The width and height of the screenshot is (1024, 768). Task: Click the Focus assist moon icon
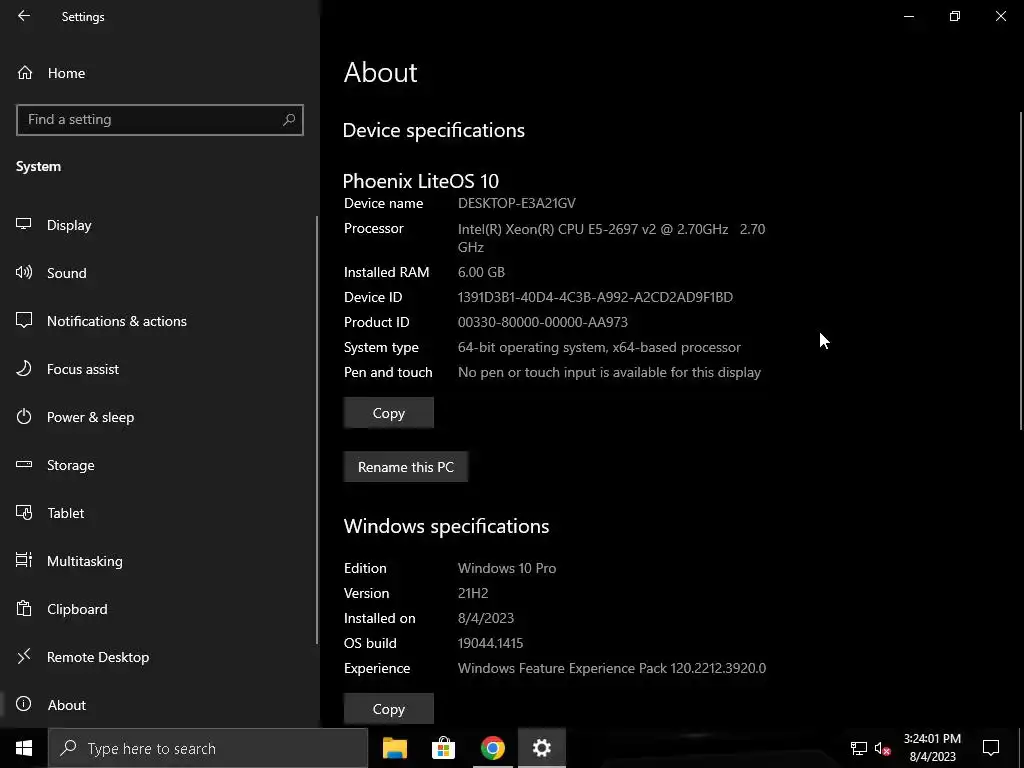point(24,368)
